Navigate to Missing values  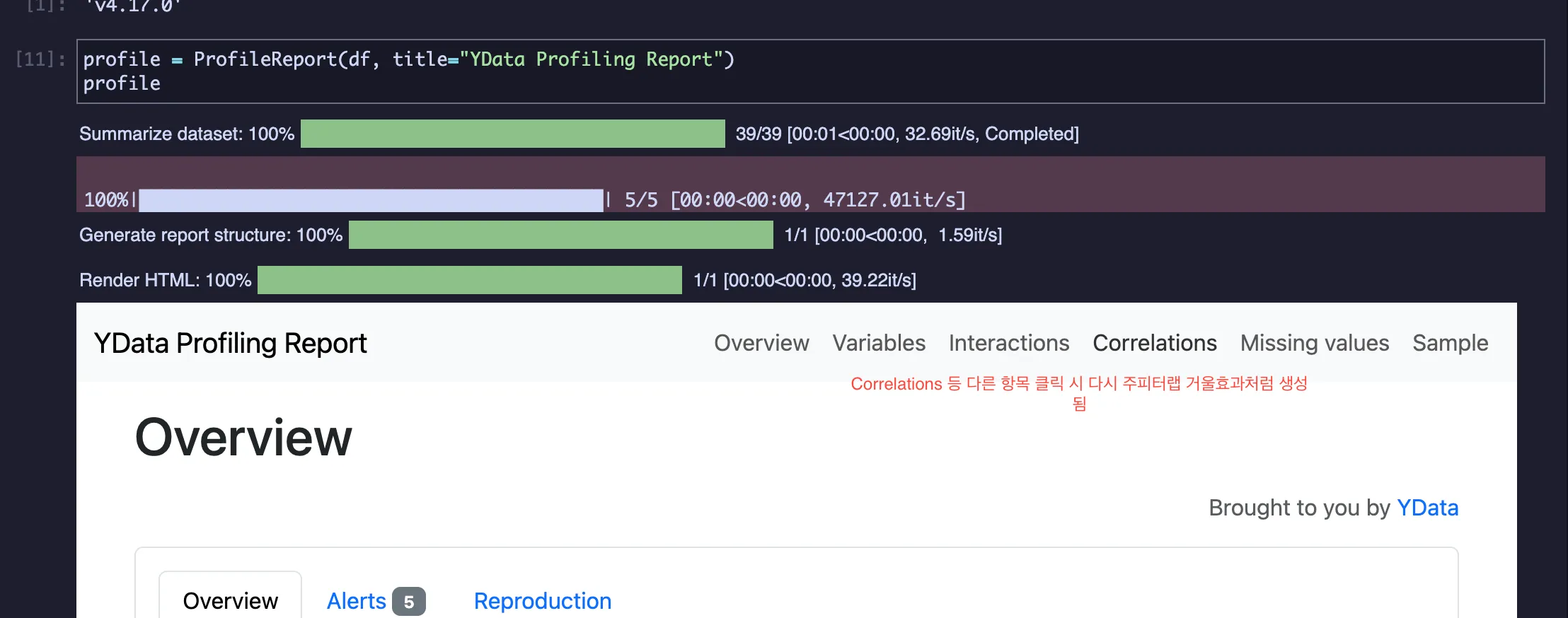(1315, 343)
